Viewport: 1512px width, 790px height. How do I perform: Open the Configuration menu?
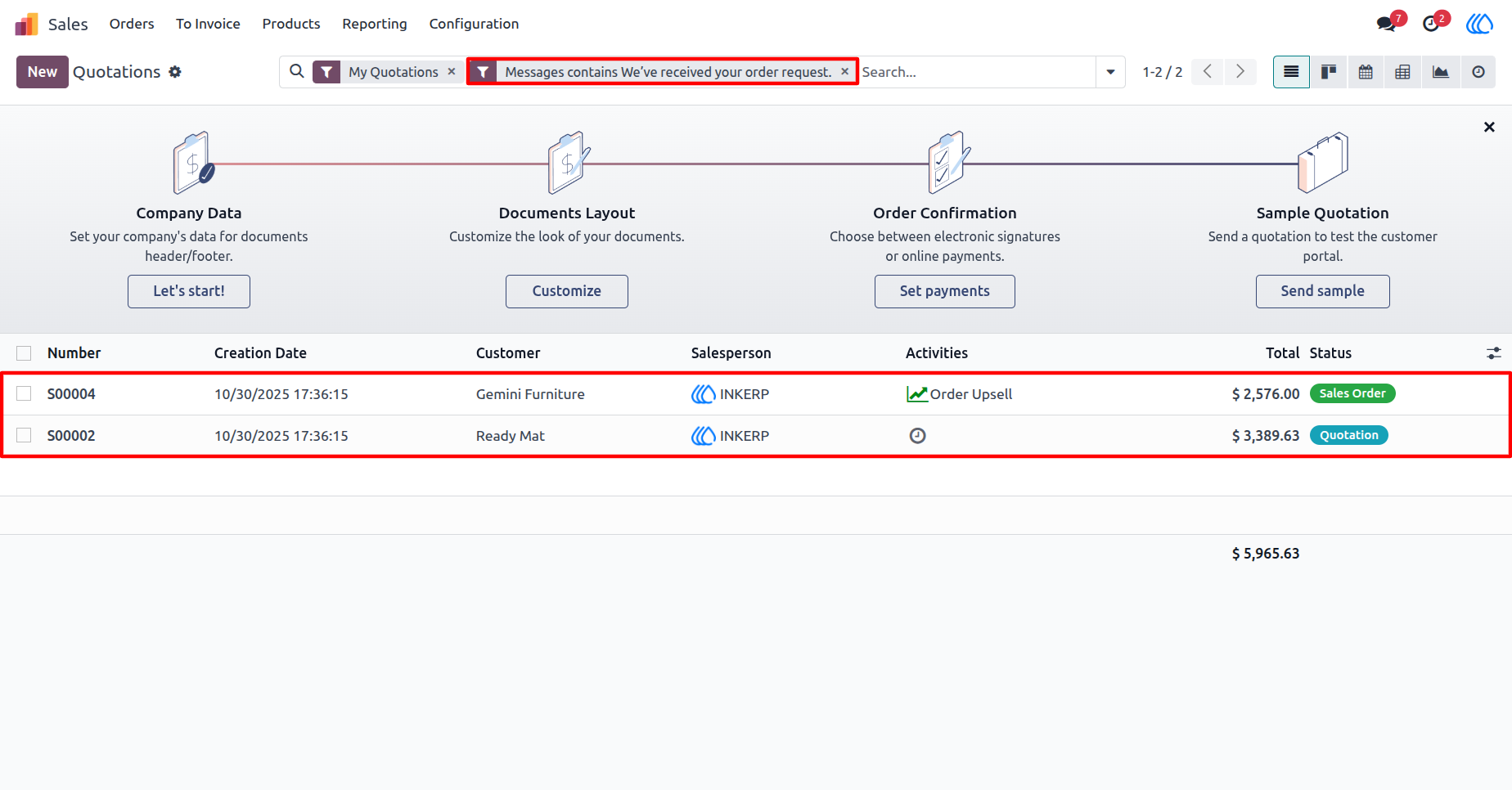click(474, 24)
